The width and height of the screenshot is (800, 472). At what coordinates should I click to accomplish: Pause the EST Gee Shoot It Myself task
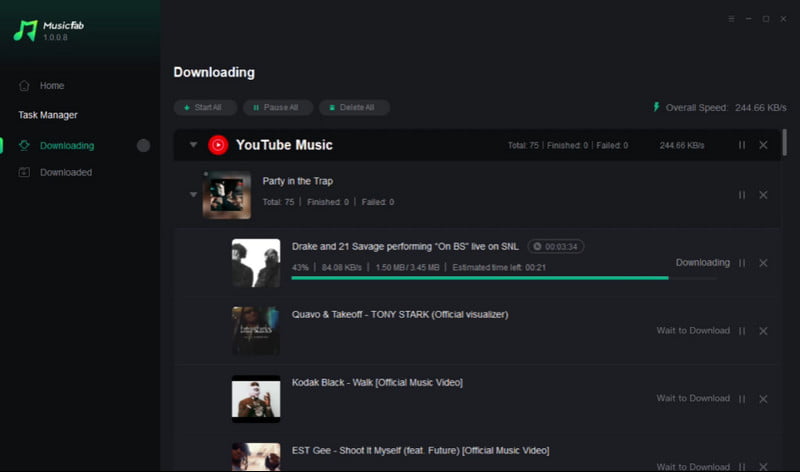click(x=742, y=467)
